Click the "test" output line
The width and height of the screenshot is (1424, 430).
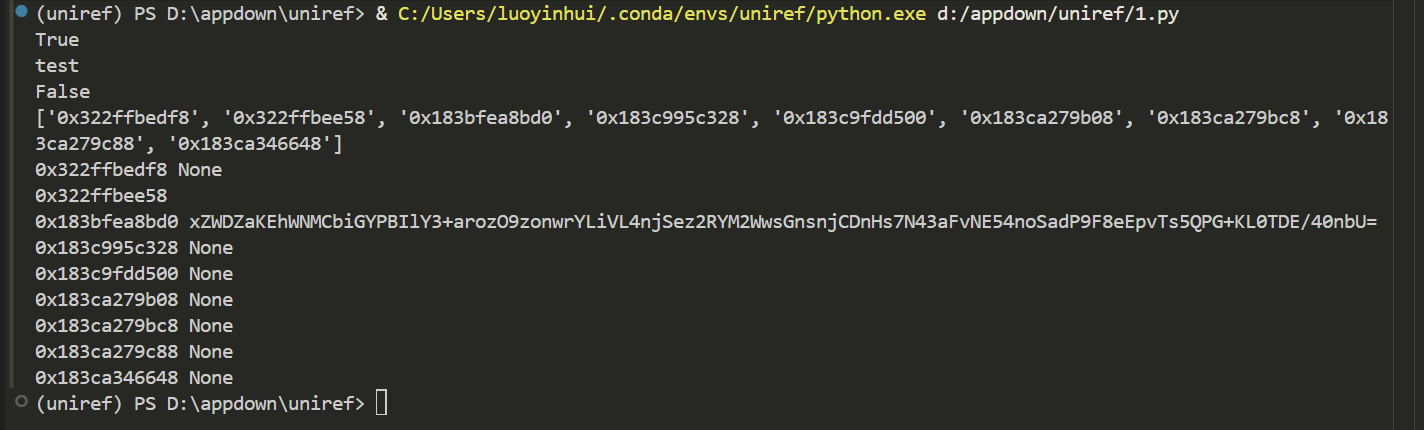click(57, 66)
